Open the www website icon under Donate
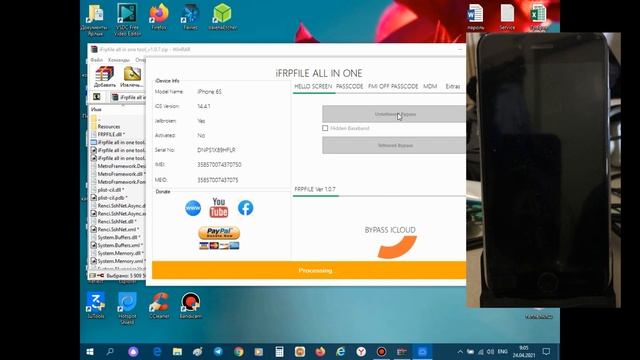The image size is (640, 360). 193,208
